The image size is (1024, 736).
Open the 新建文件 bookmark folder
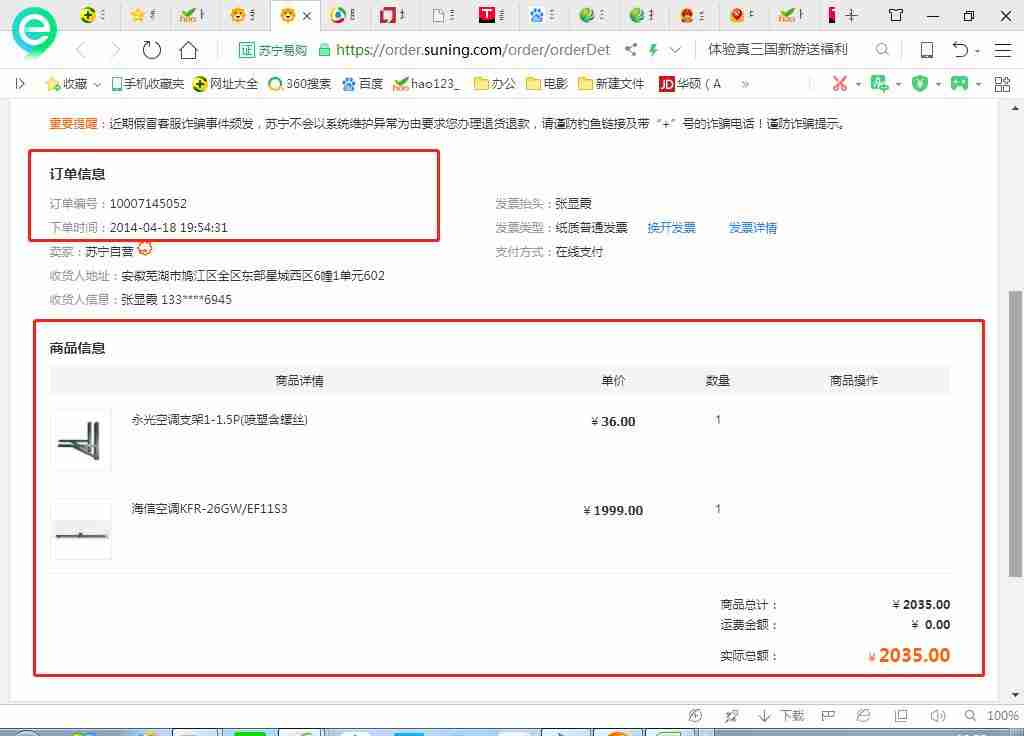pos(611,84)
